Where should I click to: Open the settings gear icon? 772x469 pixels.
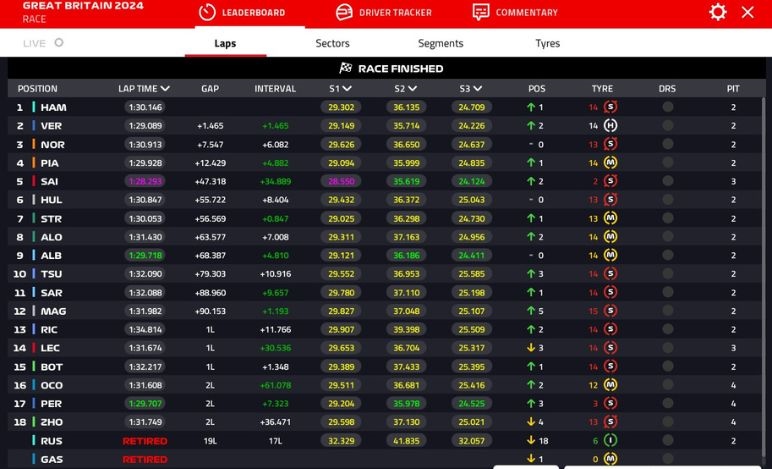(x=717, y=12)
